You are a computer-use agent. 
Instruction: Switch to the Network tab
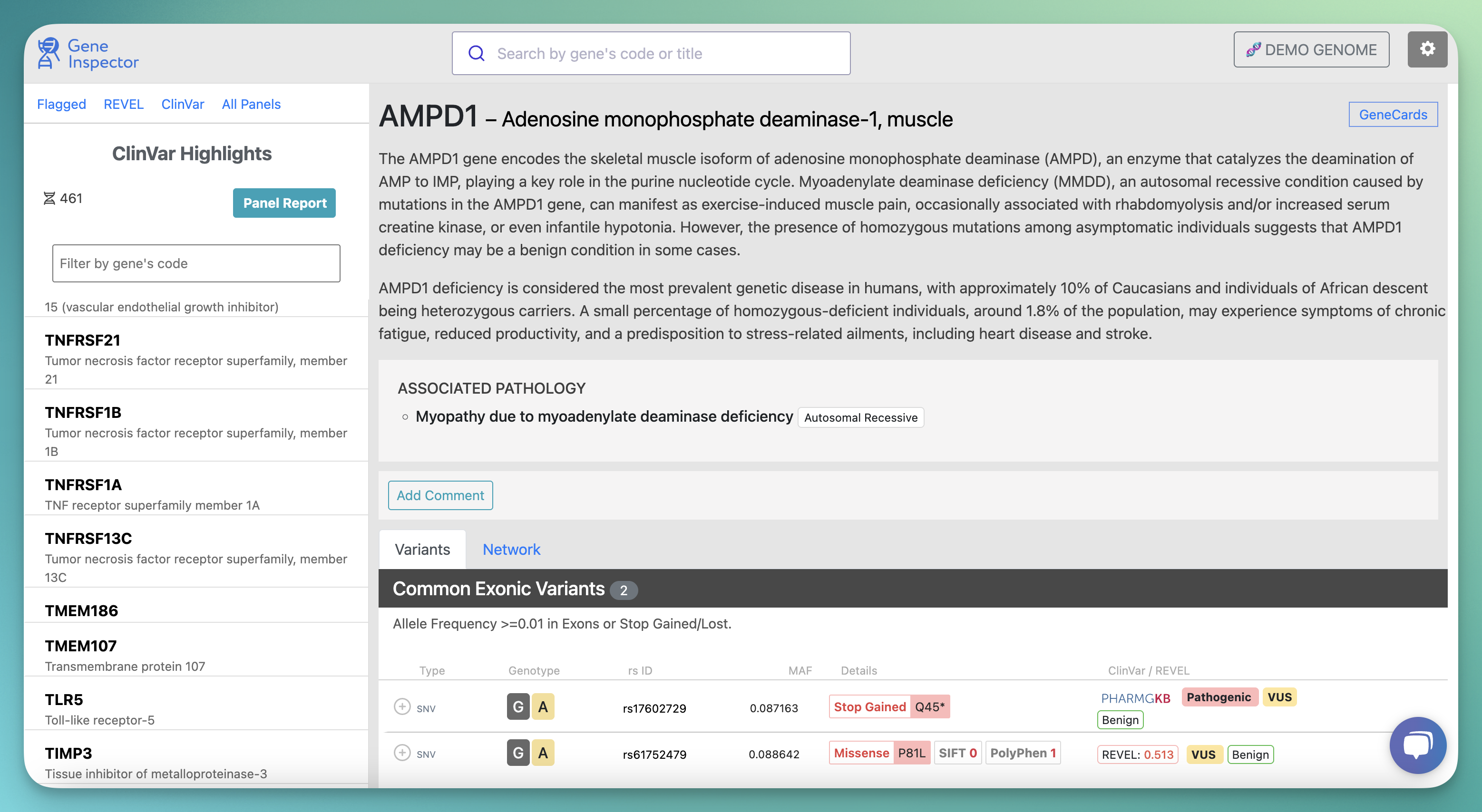coord(511,549)
